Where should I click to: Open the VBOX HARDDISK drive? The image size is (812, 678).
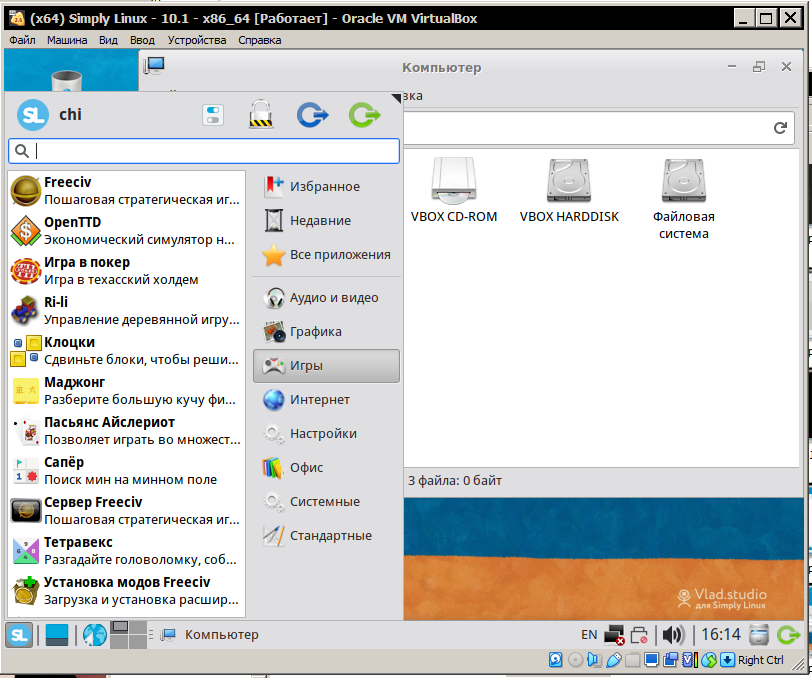click(x=569, y=190)
